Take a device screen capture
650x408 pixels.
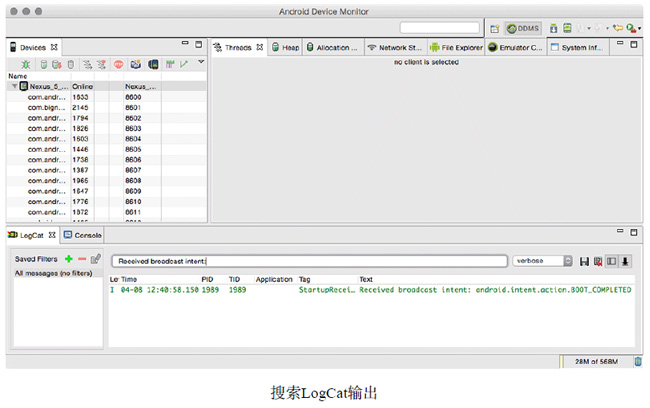tap(136, 64)
